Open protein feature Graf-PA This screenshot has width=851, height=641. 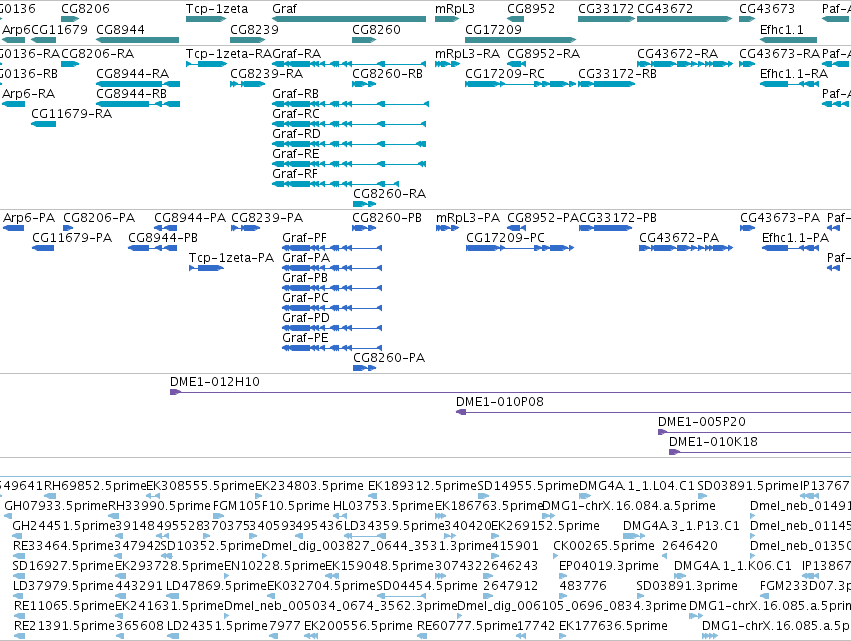point(332,268)
